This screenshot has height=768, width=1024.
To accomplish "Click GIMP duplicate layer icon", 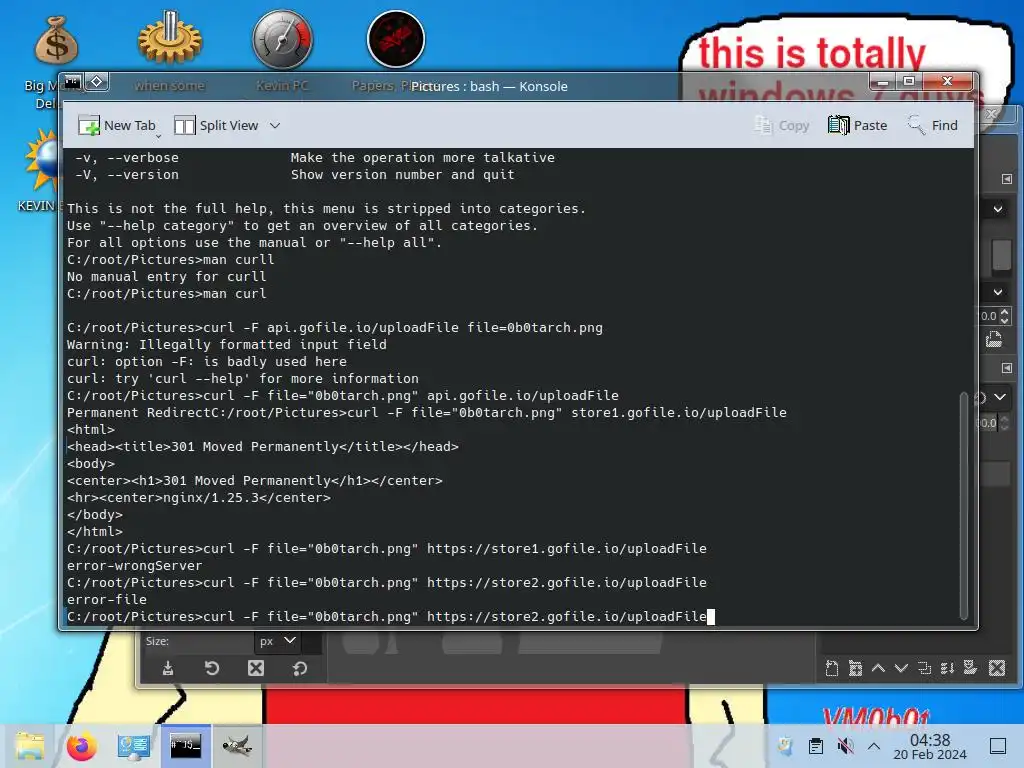I will pos(924,668).
